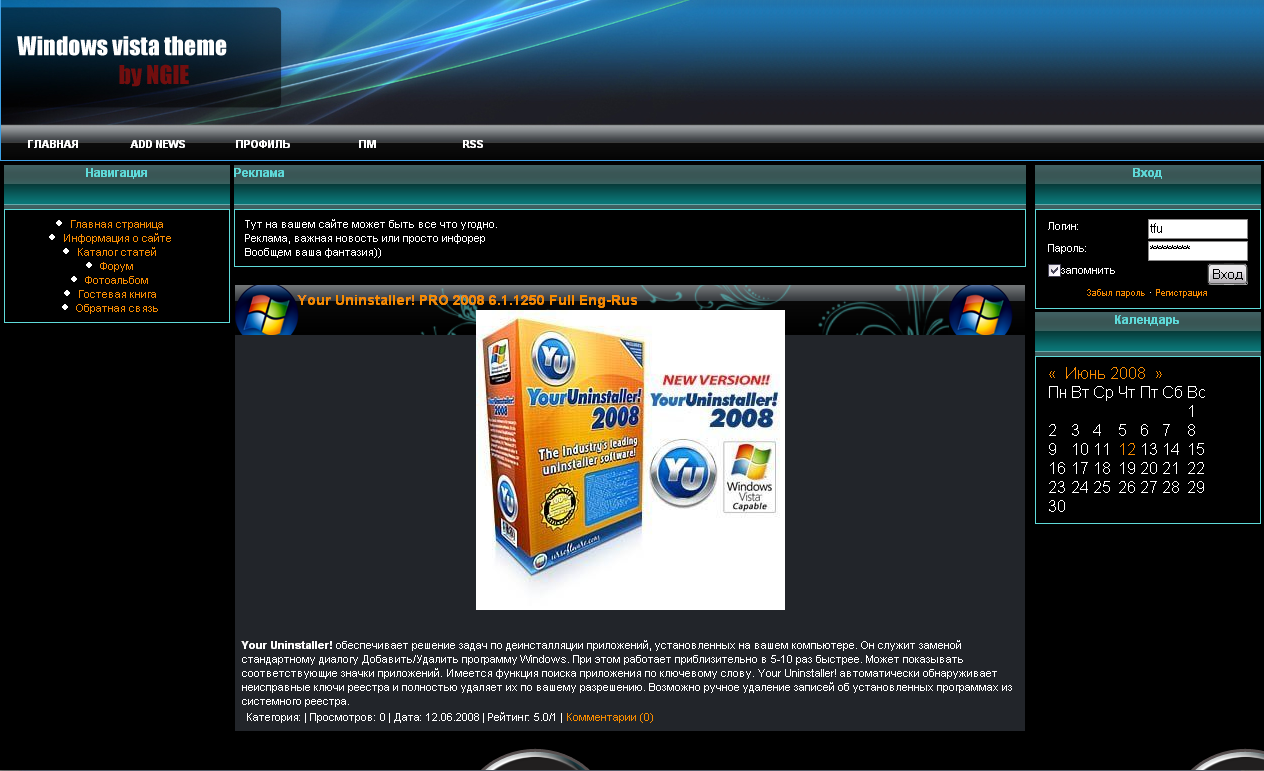Click the 'Тут на вашем сайте' ad text line
This screenshot has height=771, width=1264.
click(x=371, y=224)
